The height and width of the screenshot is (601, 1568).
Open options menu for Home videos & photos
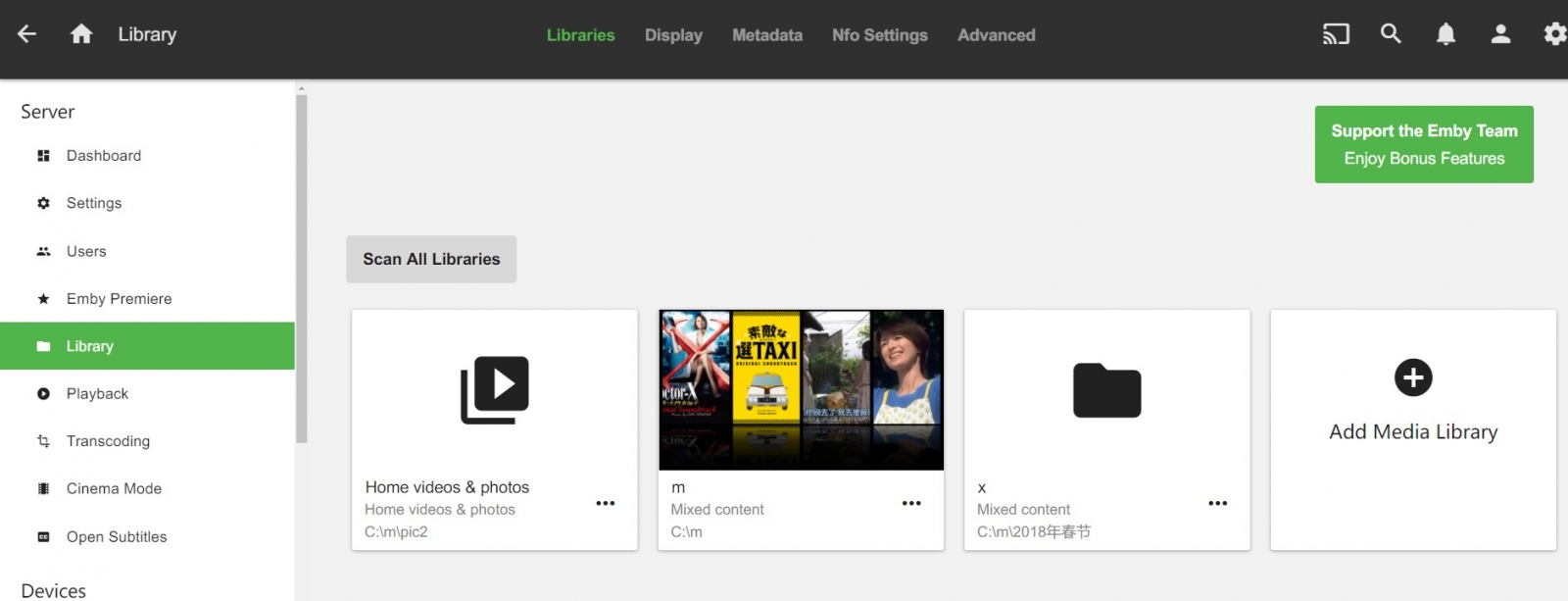click(x=606, y=503)
